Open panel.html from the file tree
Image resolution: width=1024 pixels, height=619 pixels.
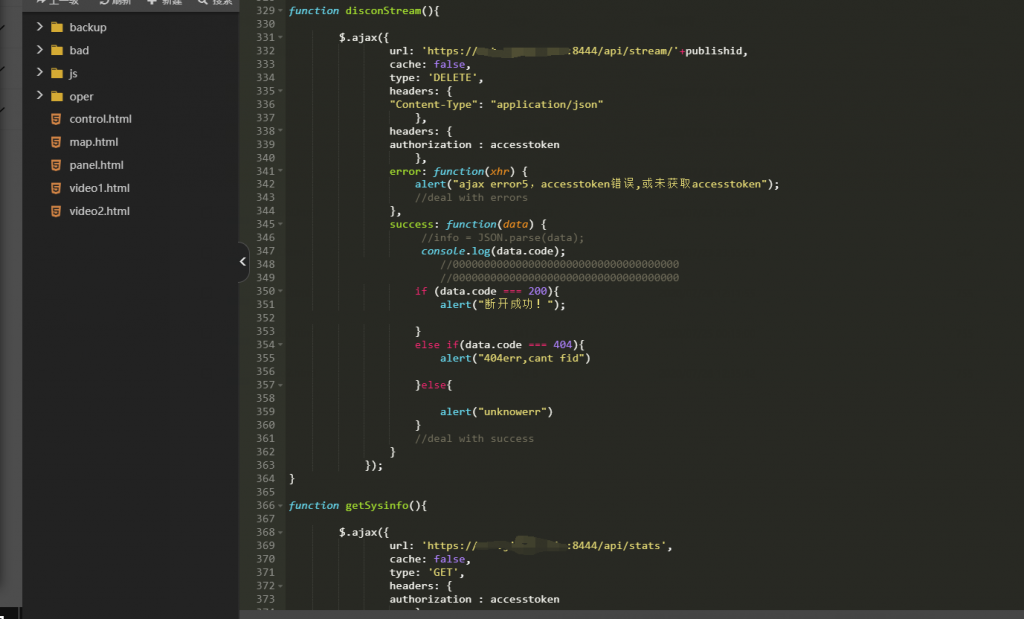tap(96, 165)
